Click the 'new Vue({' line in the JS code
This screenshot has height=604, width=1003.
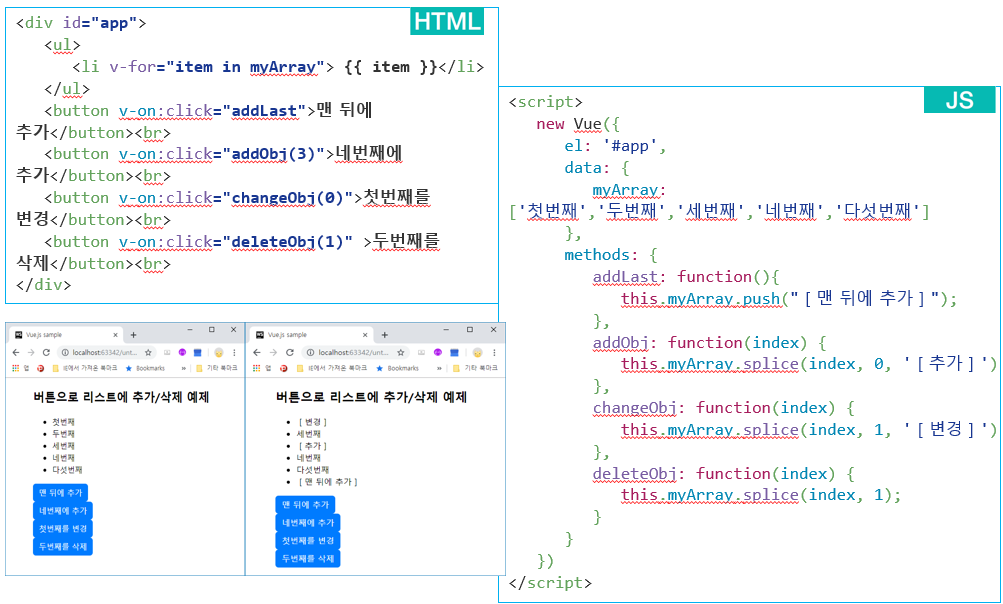coord(578,124)
